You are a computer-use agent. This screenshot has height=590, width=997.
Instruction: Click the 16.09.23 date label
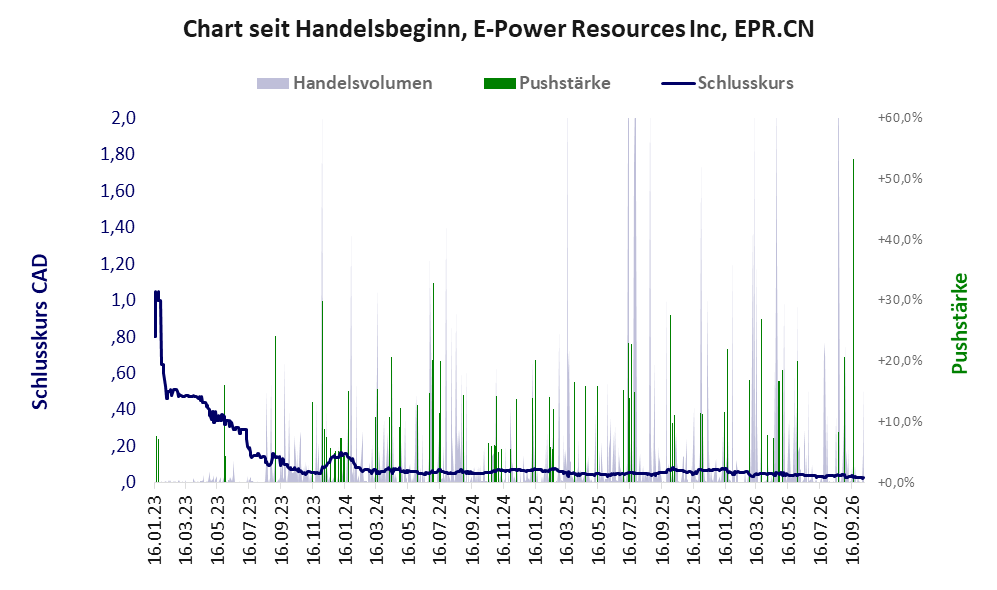coord(282,529)
